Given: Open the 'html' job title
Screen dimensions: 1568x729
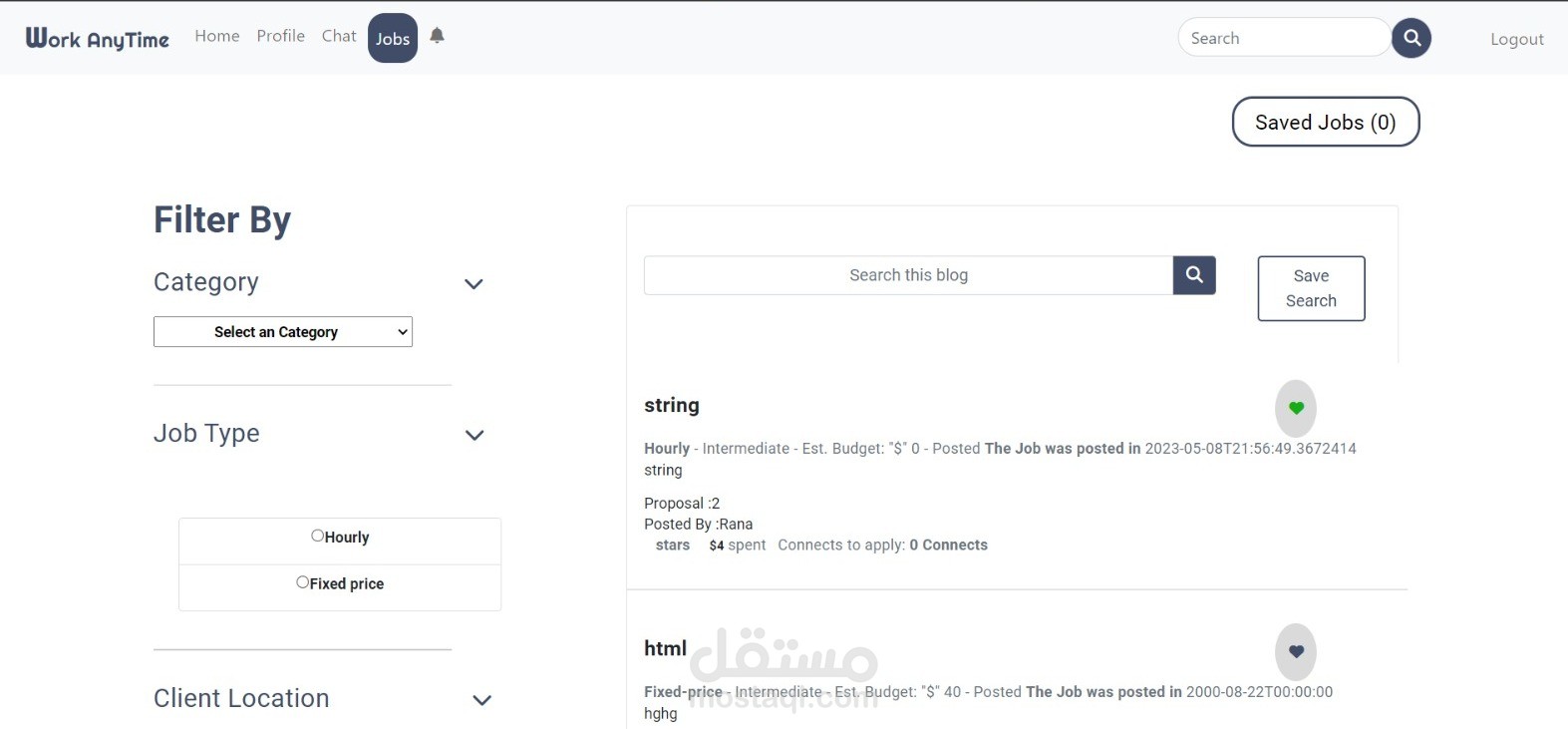Looking at the screenshot, I should 666,648.
